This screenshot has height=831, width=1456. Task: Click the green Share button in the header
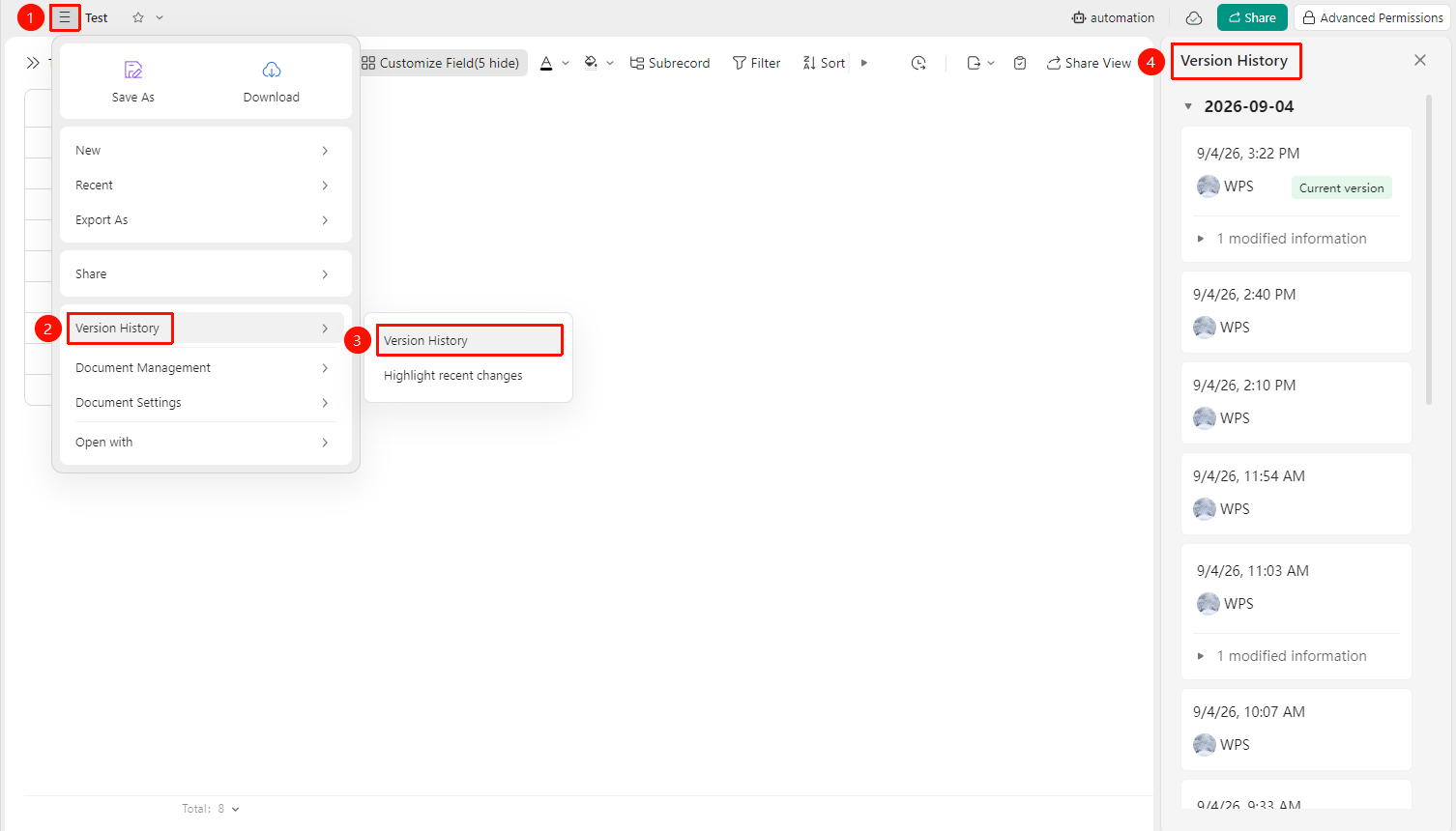click(1252, 17)
